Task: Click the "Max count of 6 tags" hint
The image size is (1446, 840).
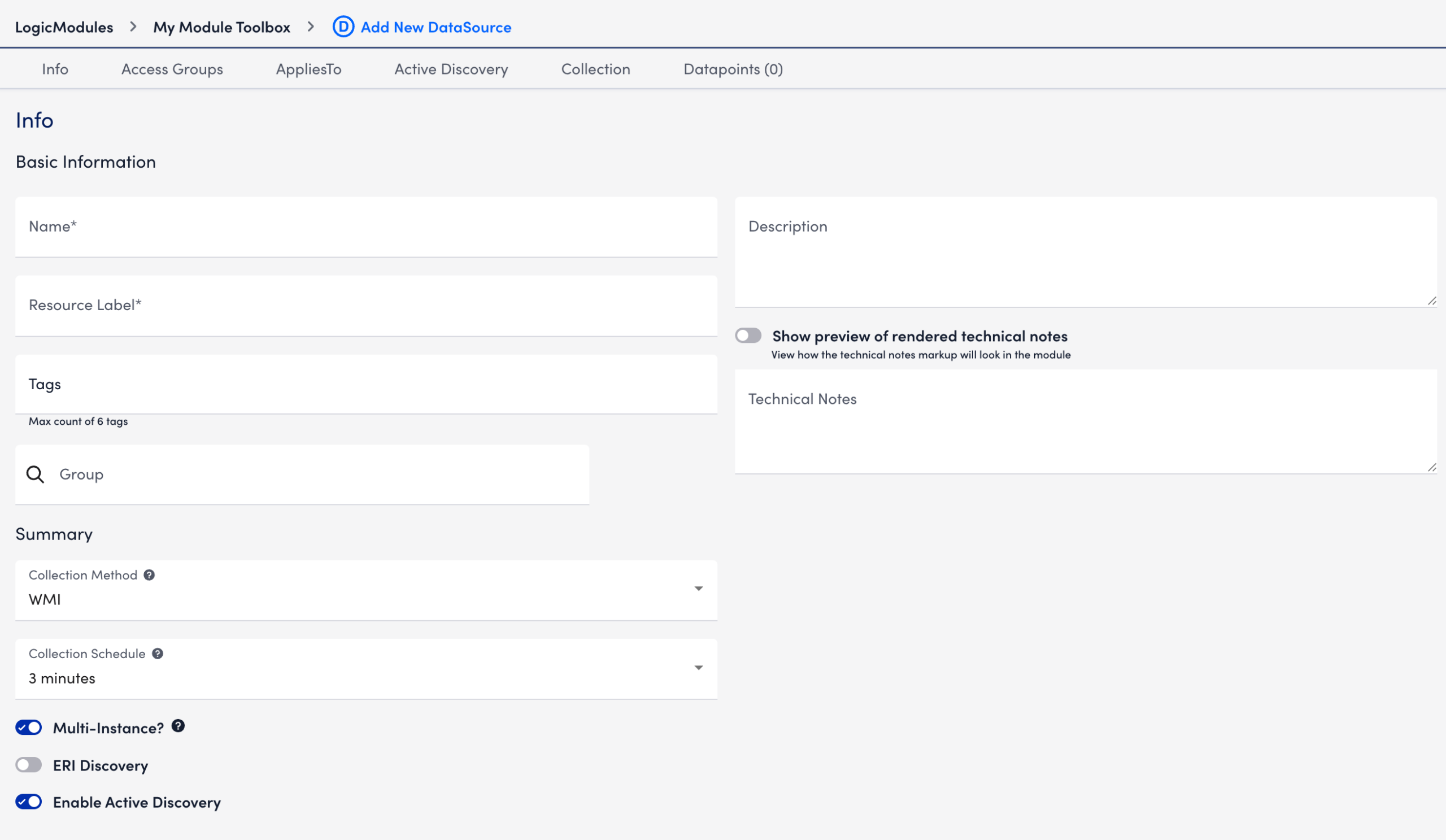Action: click(x=78, y=421)
